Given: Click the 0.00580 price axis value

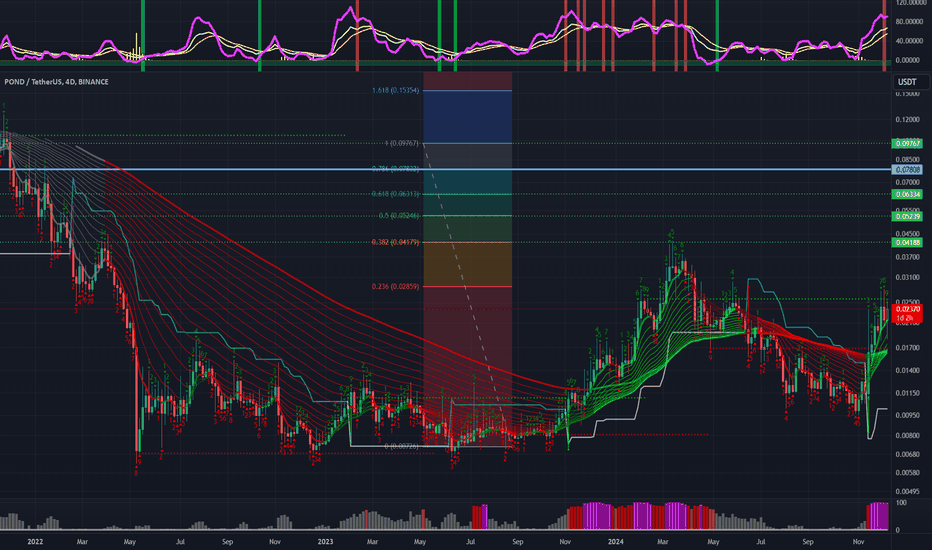Looking at the screenshot, I should 907,473.
